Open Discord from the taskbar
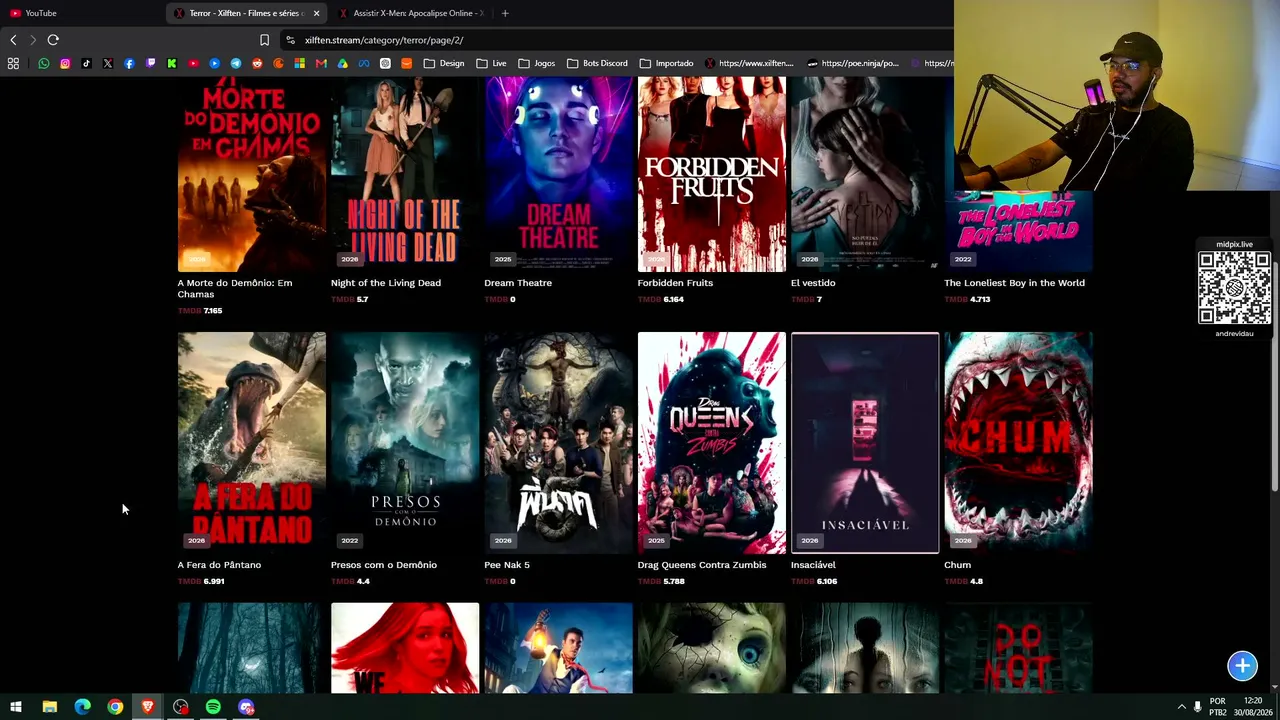The height and width of the screenshot is (720, 1280). click(x=246, y=707)
